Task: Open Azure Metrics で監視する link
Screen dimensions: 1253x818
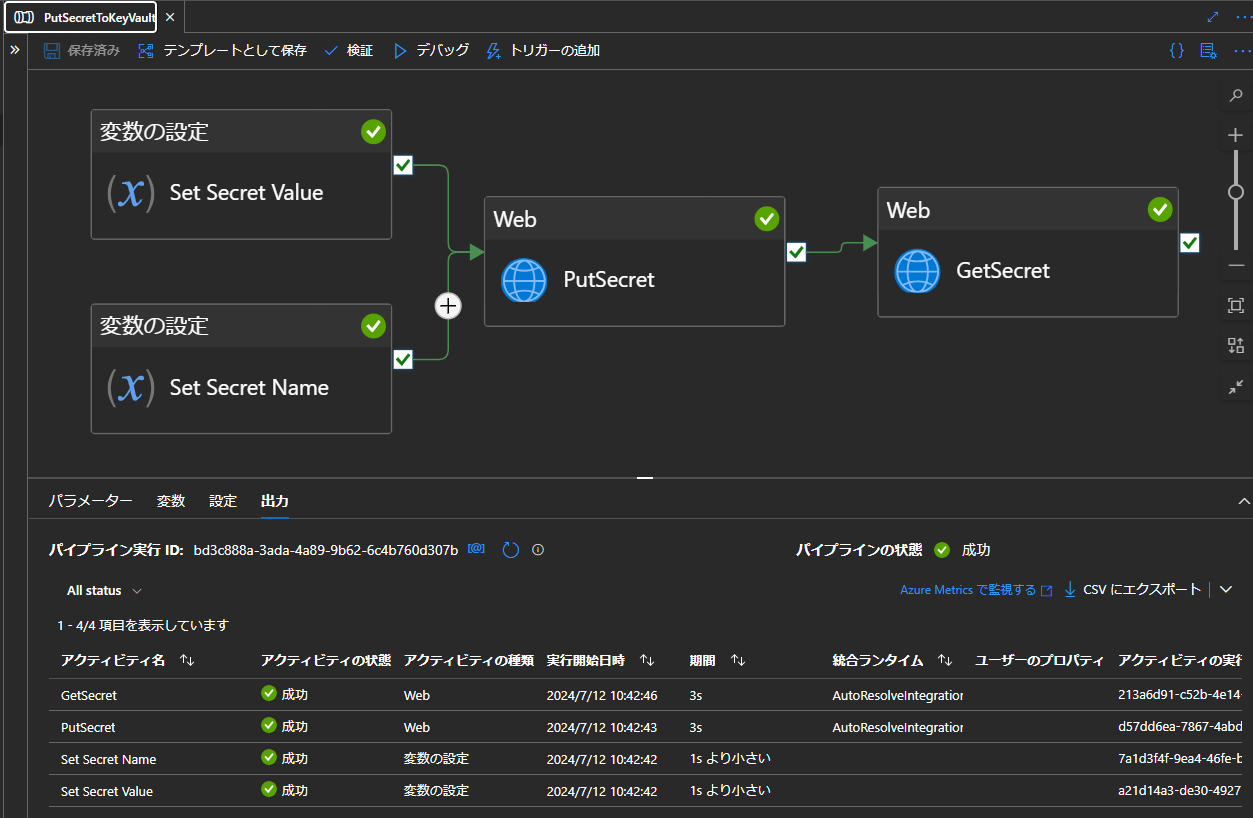Action: 976,590
